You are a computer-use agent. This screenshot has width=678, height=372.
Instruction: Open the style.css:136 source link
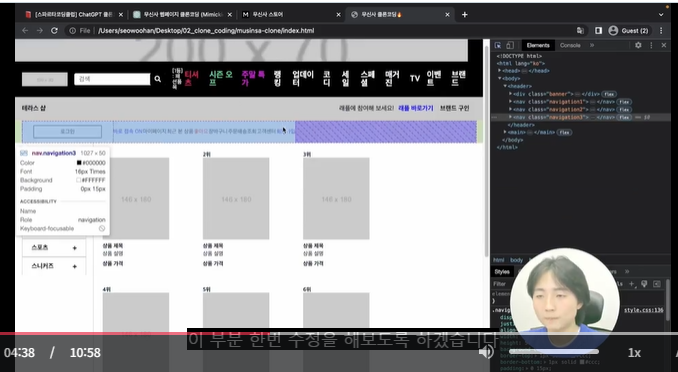[x=643, y=310]
